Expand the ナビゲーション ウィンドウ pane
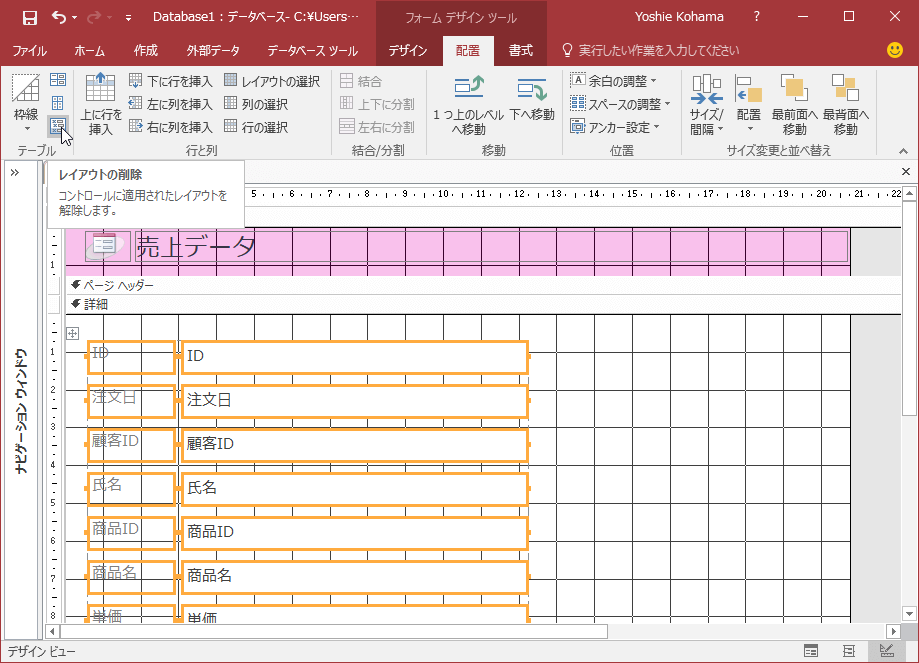The image size is (919, 663). click(15, 170)
